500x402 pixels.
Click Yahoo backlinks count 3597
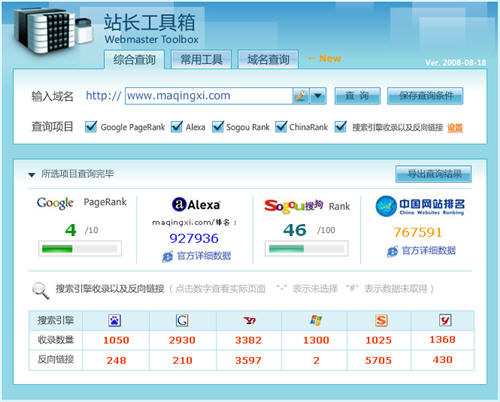pyautogui.click(x=248, y=361)
